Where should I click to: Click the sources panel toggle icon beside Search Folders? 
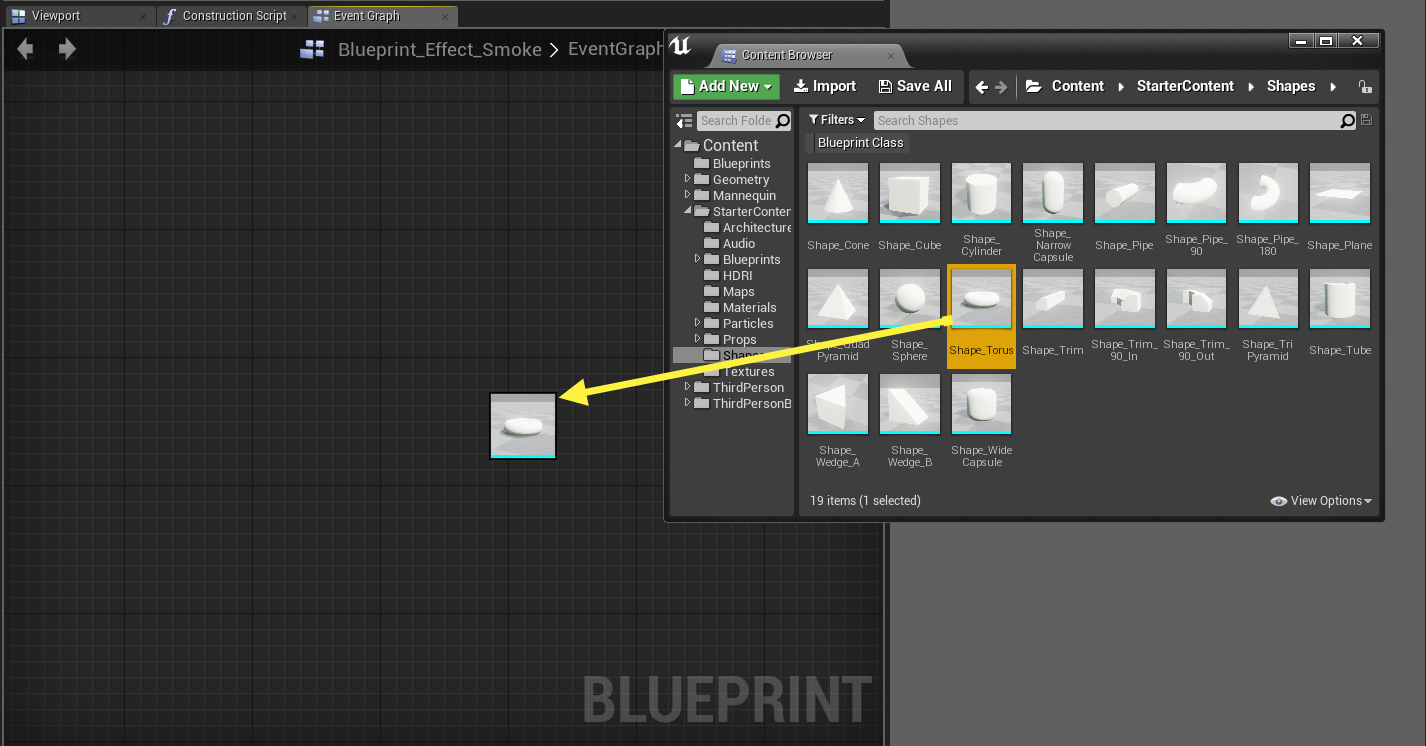(x=683, y=120)
